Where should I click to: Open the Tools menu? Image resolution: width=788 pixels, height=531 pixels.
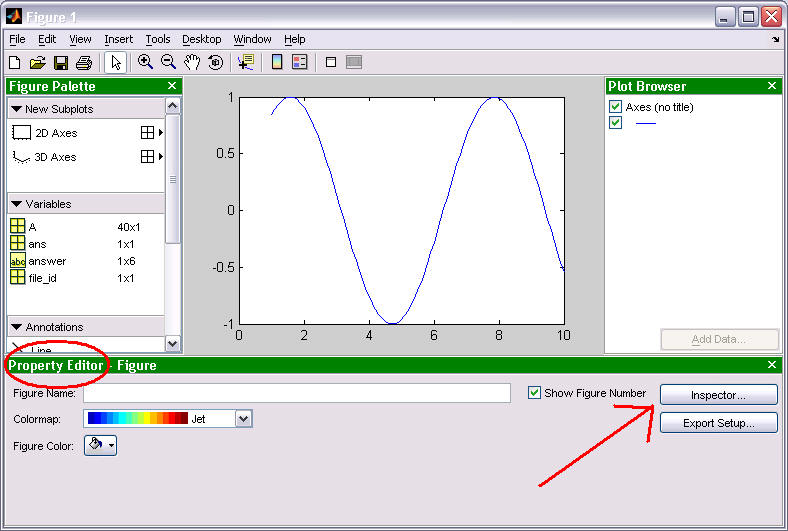[x=158, y=39]
